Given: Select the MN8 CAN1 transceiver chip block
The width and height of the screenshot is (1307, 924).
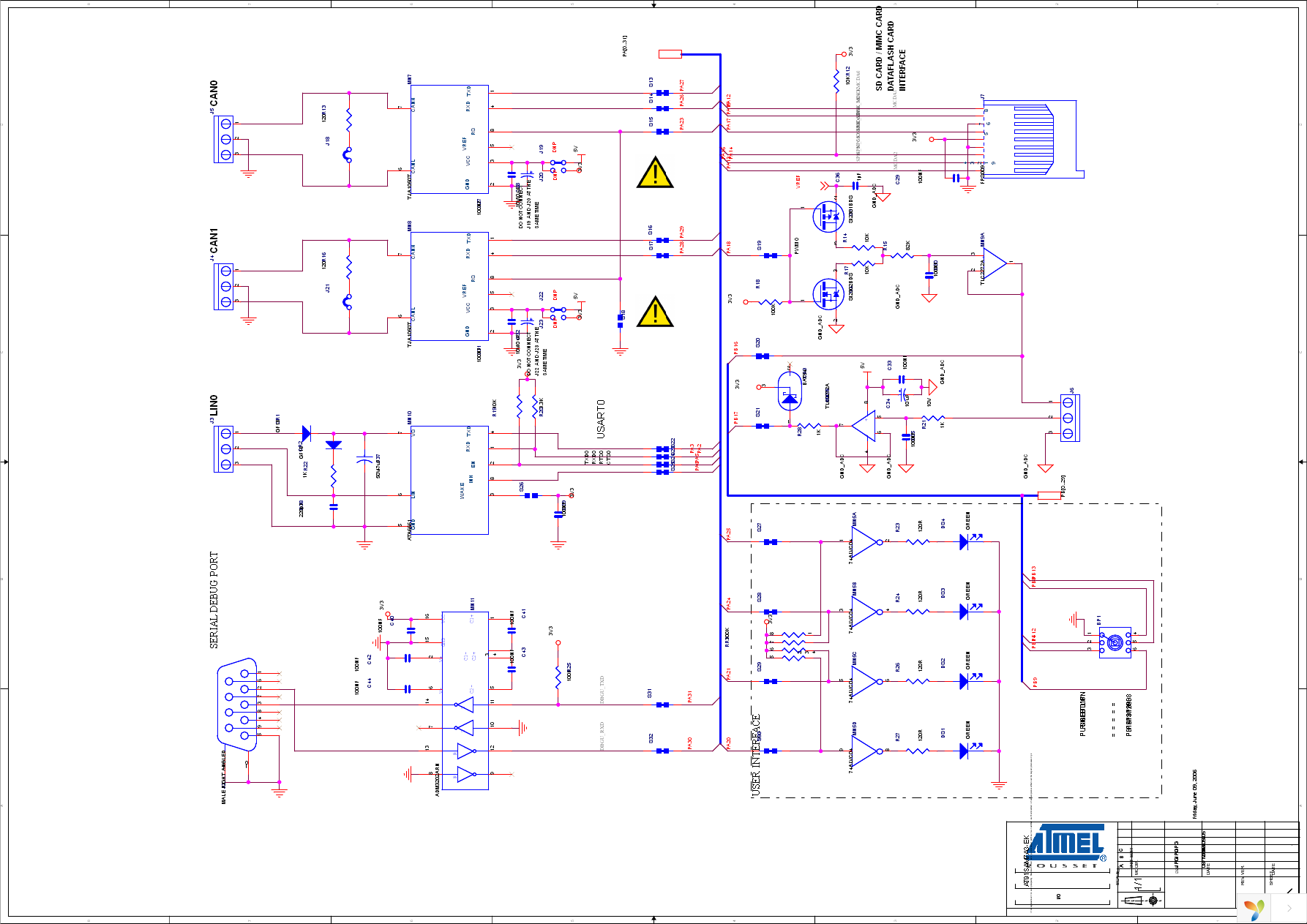Looking at the screenshot, I should (x=449, y=286).
